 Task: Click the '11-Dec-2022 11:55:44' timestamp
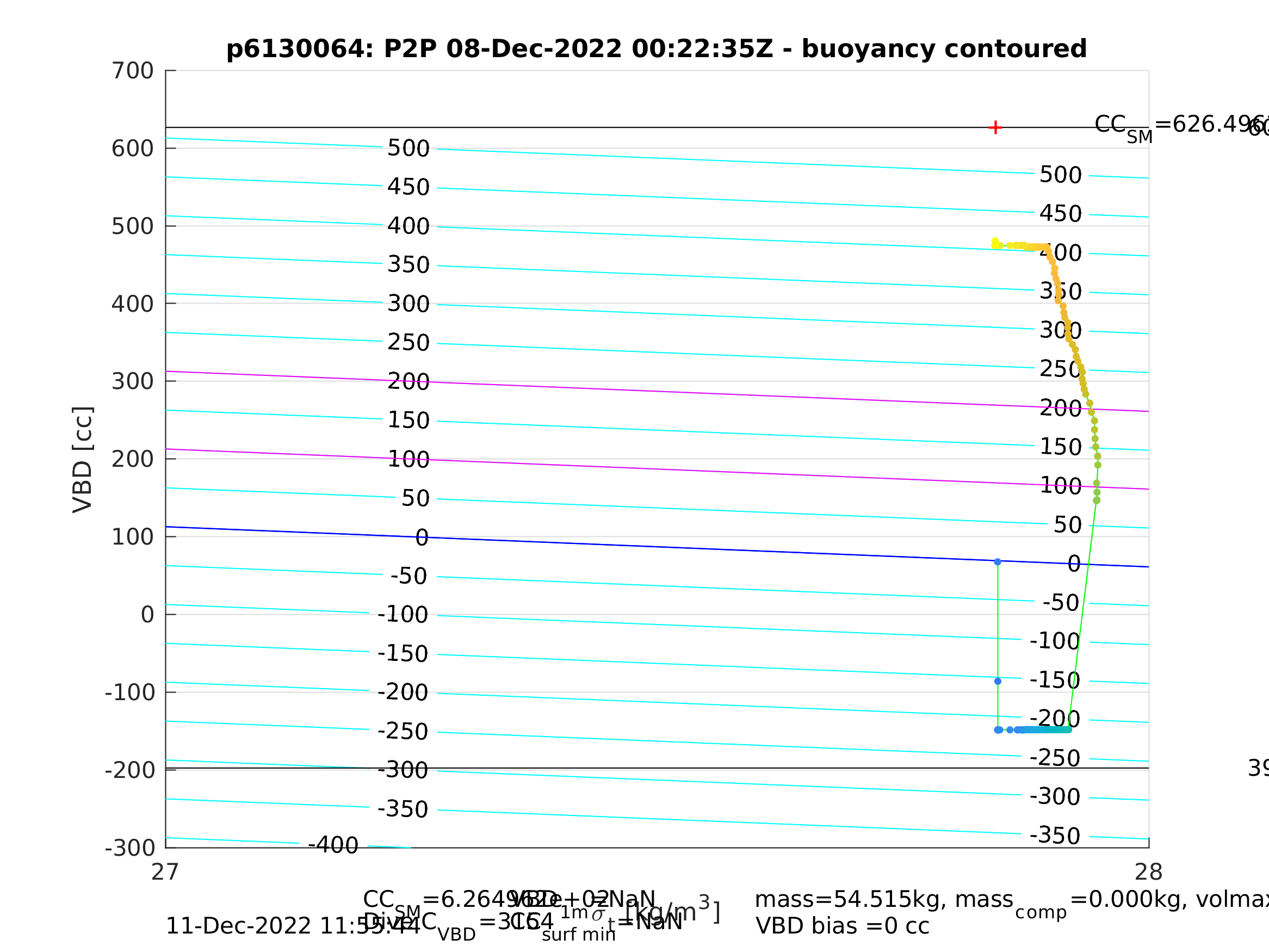click(293, 926)
